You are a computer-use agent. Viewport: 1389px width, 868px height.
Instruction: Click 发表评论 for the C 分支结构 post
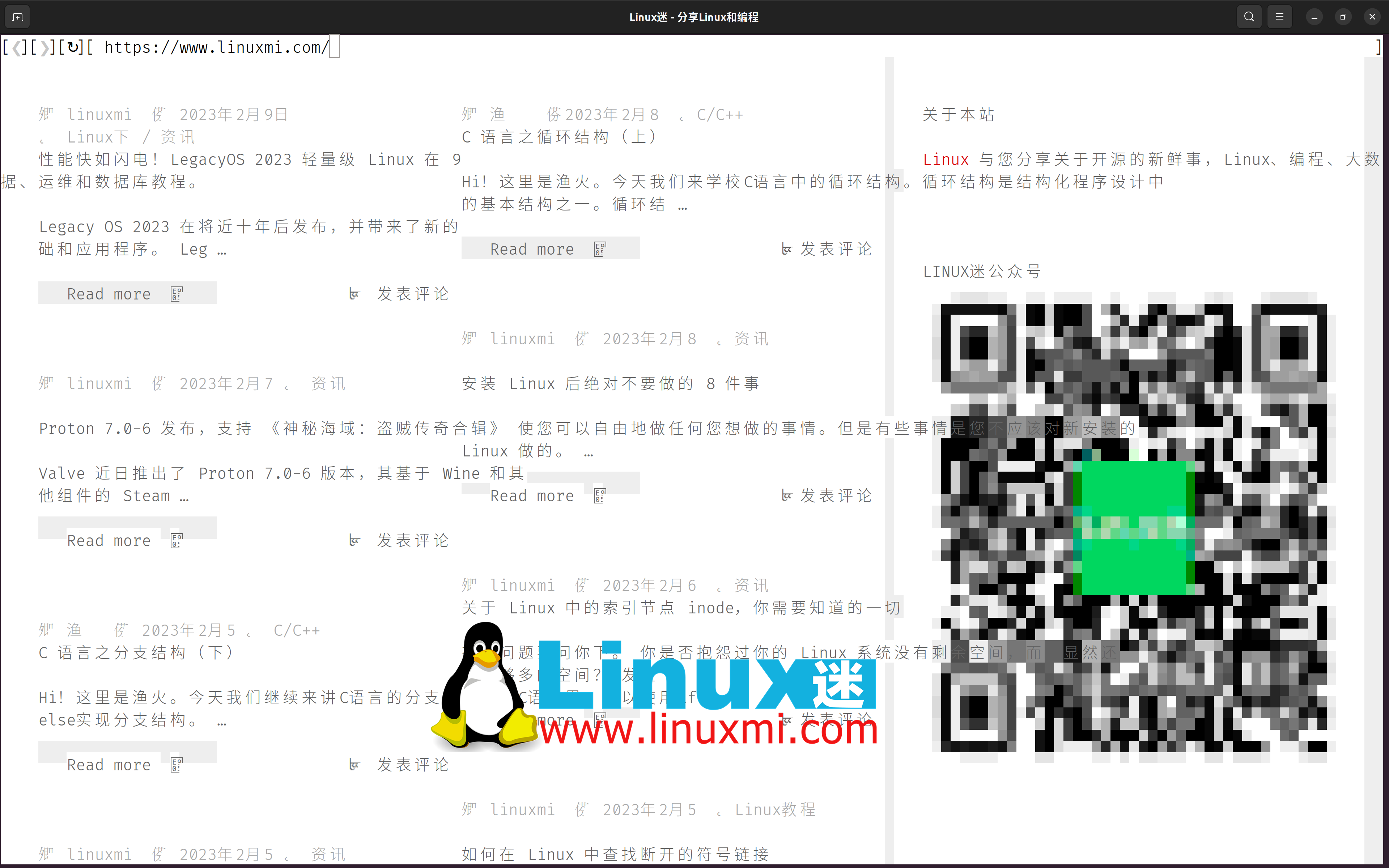(x=413, y=765)
